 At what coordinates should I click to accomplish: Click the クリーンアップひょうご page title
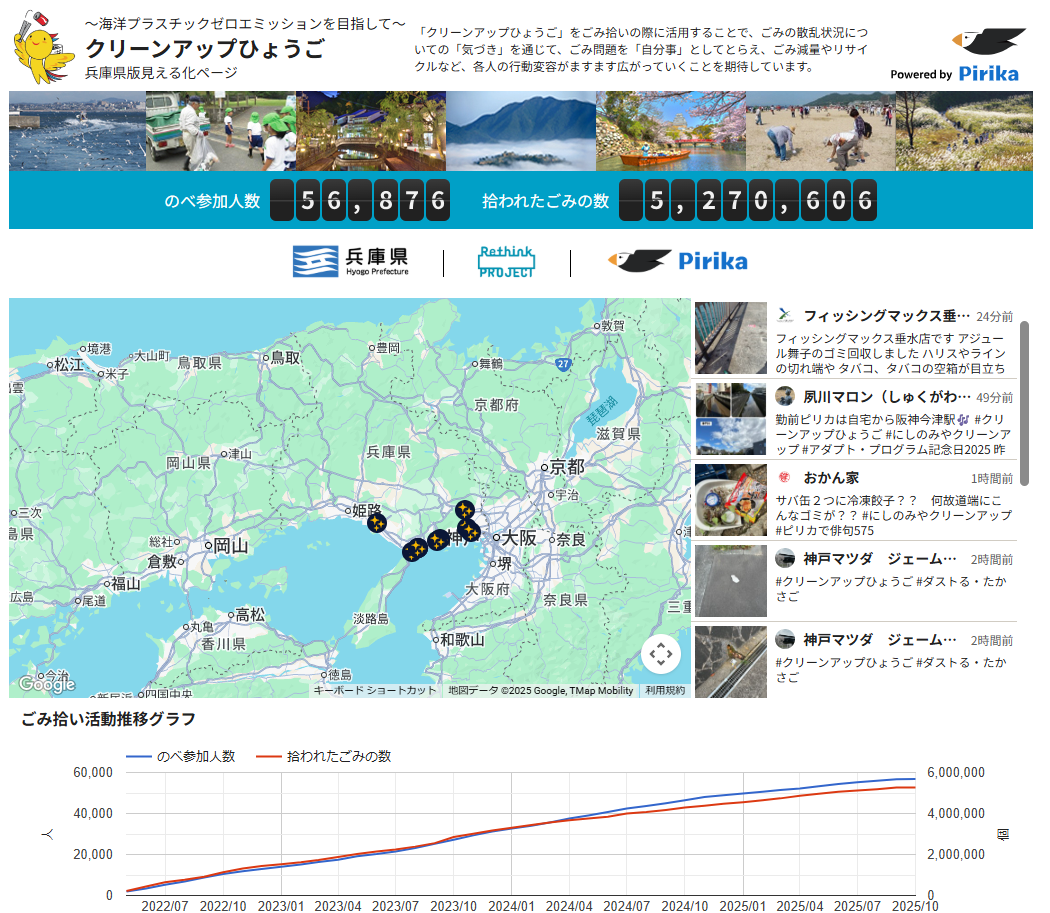[205, 48]
